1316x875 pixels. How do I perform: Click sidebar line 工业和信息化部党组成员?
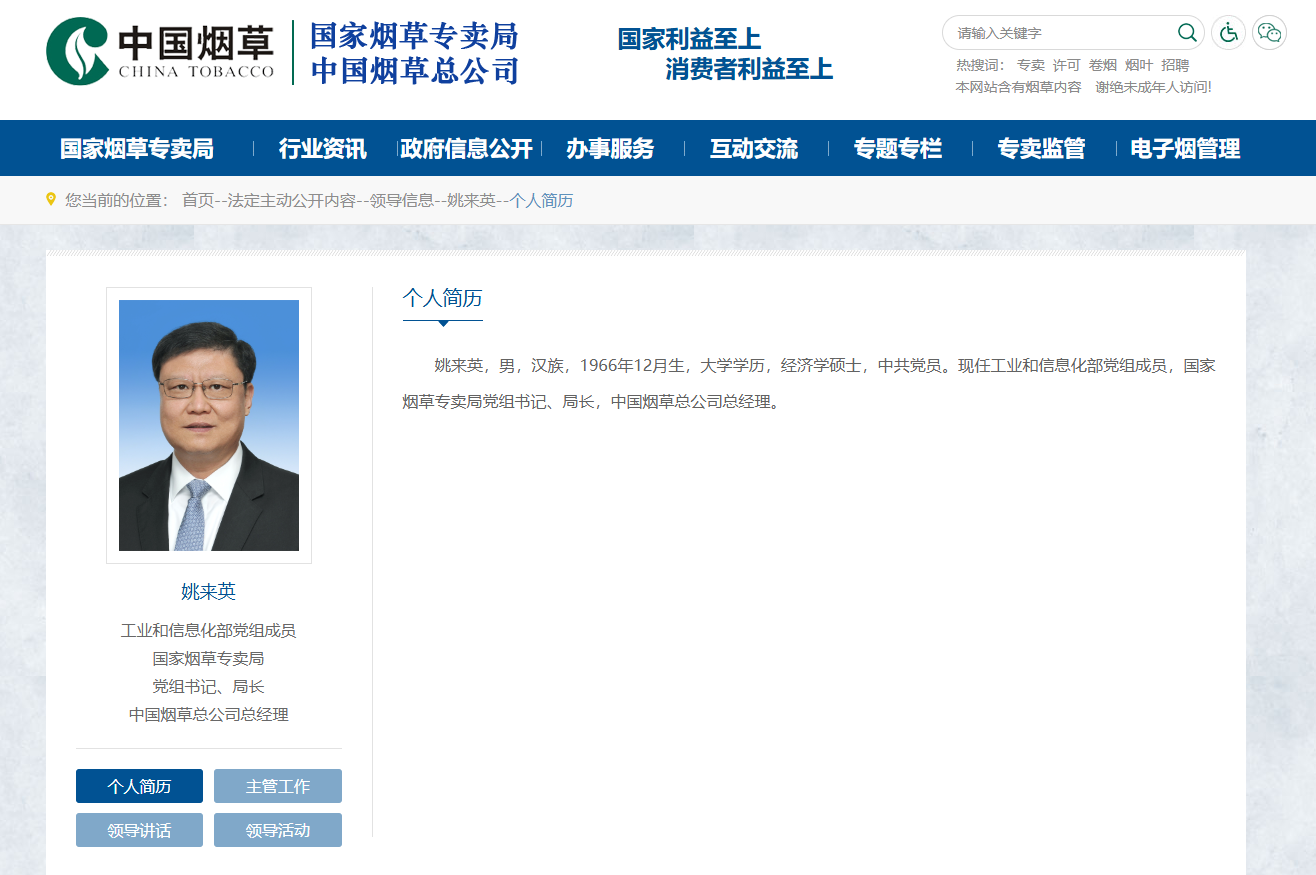click(209, 631)
